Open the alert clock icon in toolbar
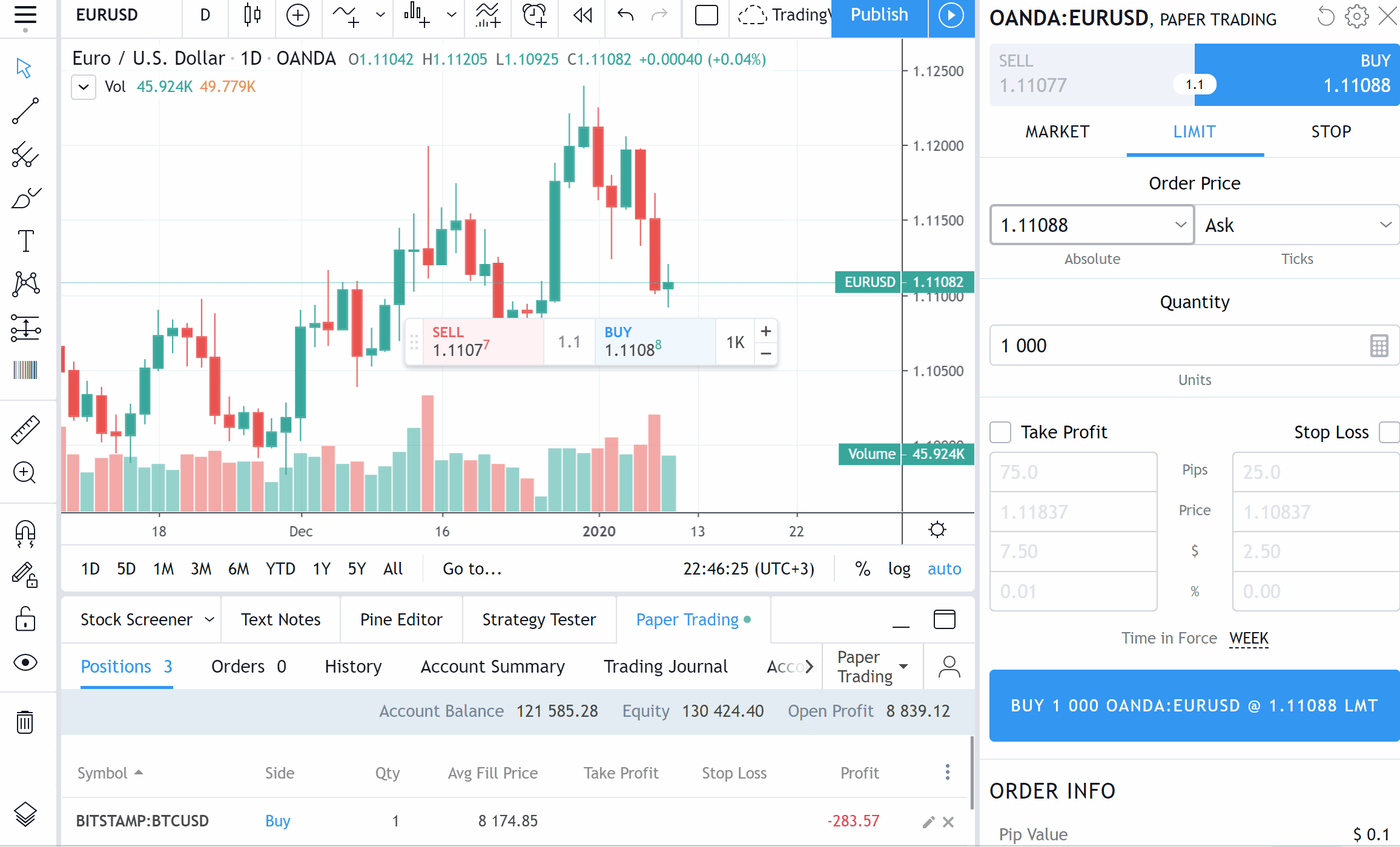Viewport: 1400px width, 847px height. (534, 15)
